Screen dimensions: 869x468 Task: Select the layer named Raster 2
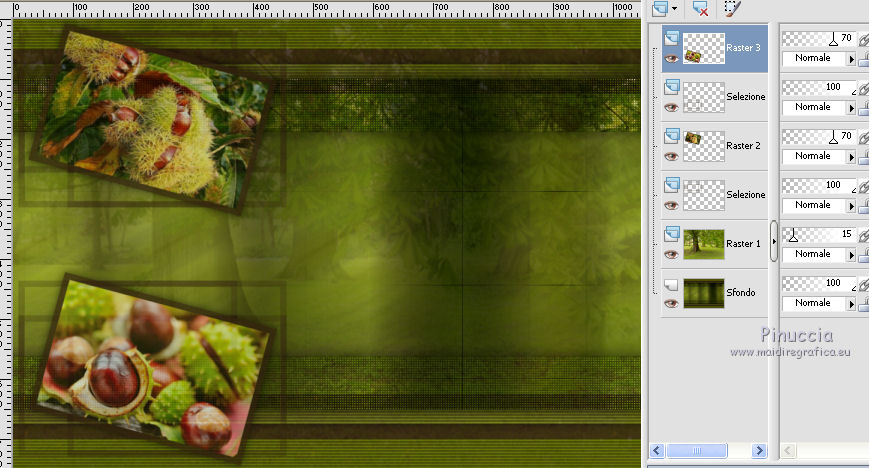coord(743,146)
